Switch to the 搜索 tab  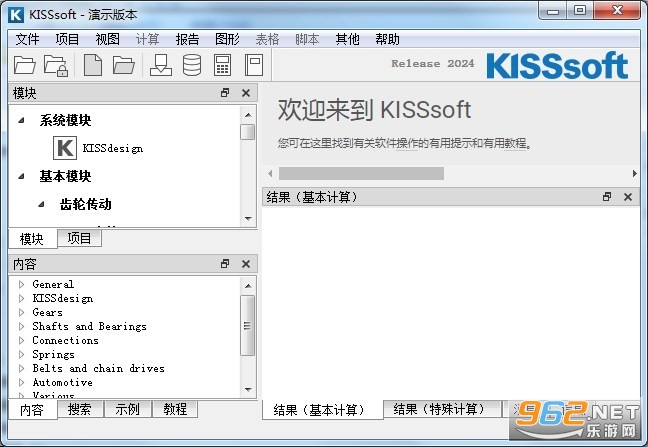80,409
